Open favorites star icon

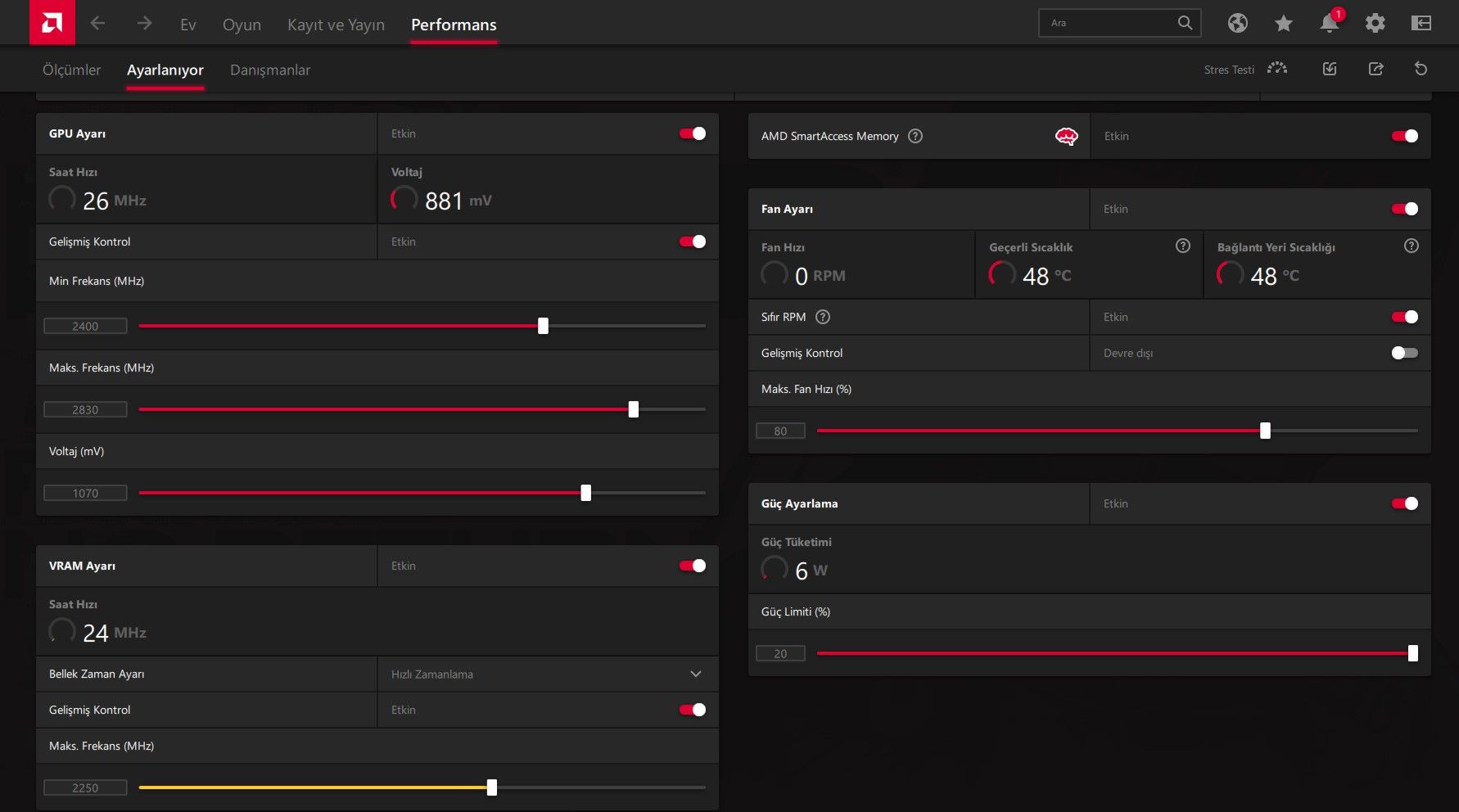(x=1283, y=23)
